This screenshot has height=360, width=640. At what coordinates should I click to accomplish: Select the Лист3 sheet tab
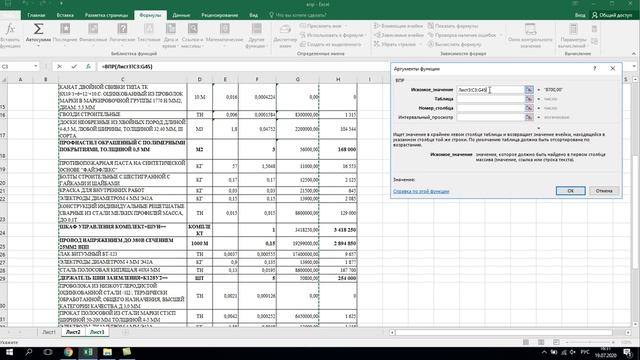[97, 332]
